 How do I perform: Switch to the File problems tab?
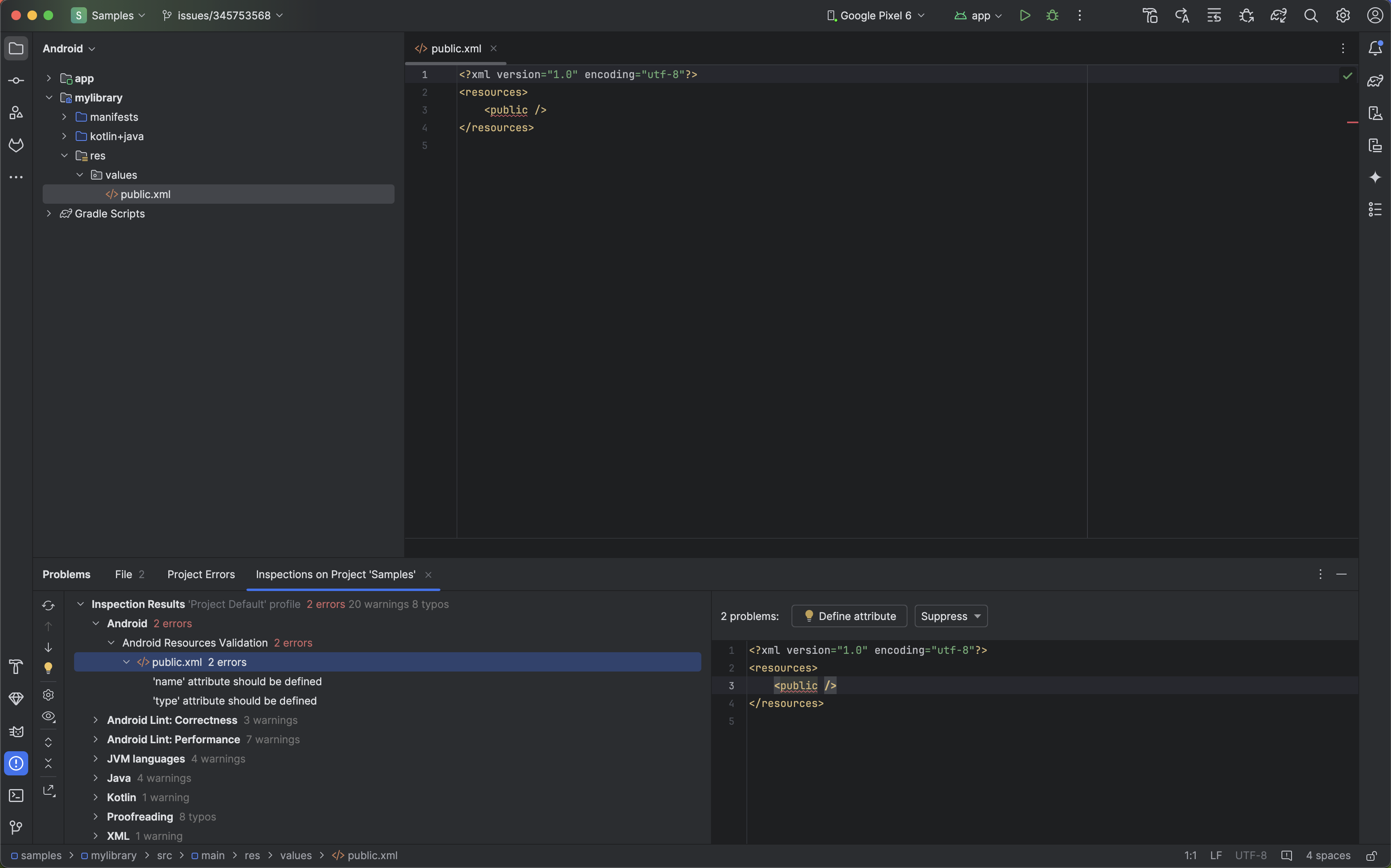point(128,575)
